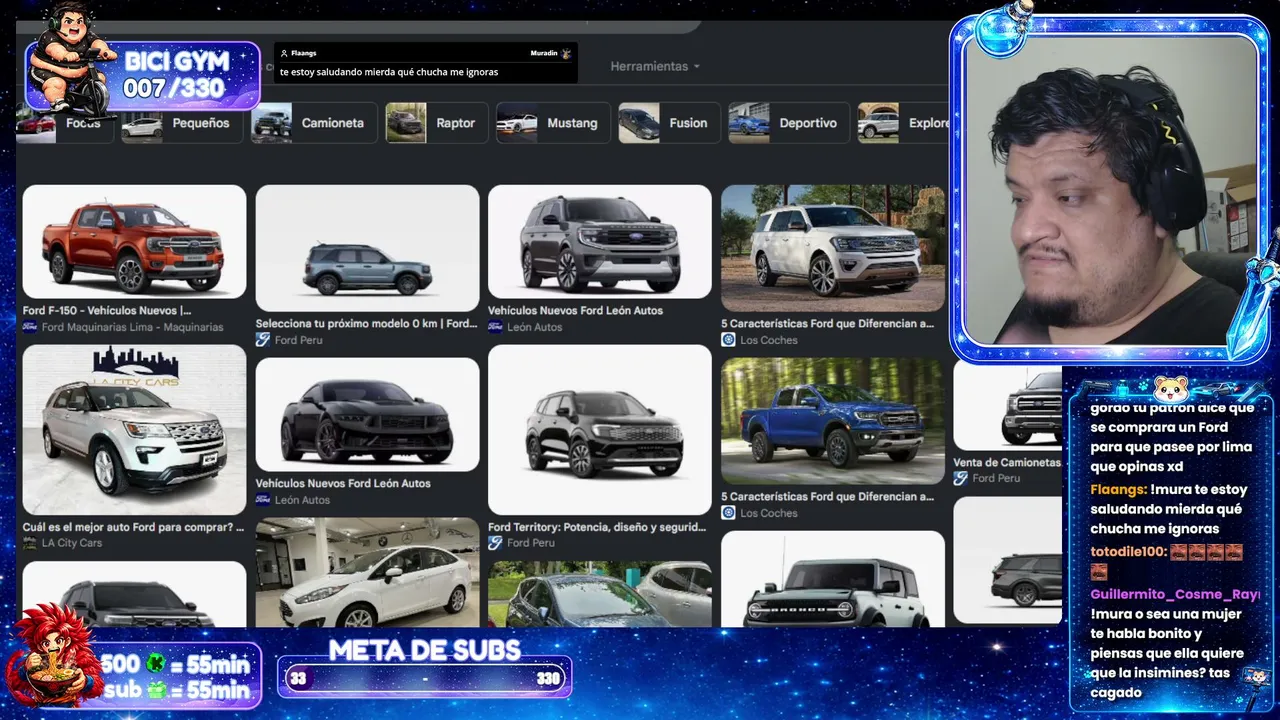The height and width of the screenshot is (720, 1280).
Task: Click the totodile100 username in chat
Action: 1128,551
